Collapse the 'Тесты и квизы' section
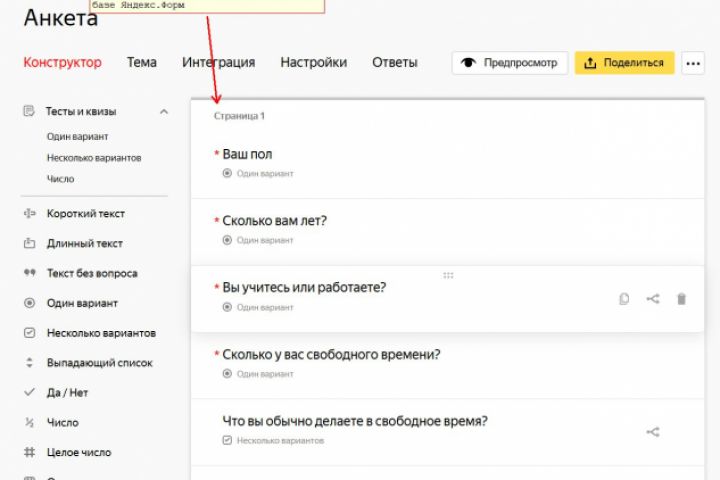This screenshot has width=720, height=480. pyautogui.click(x=164, y=112)
